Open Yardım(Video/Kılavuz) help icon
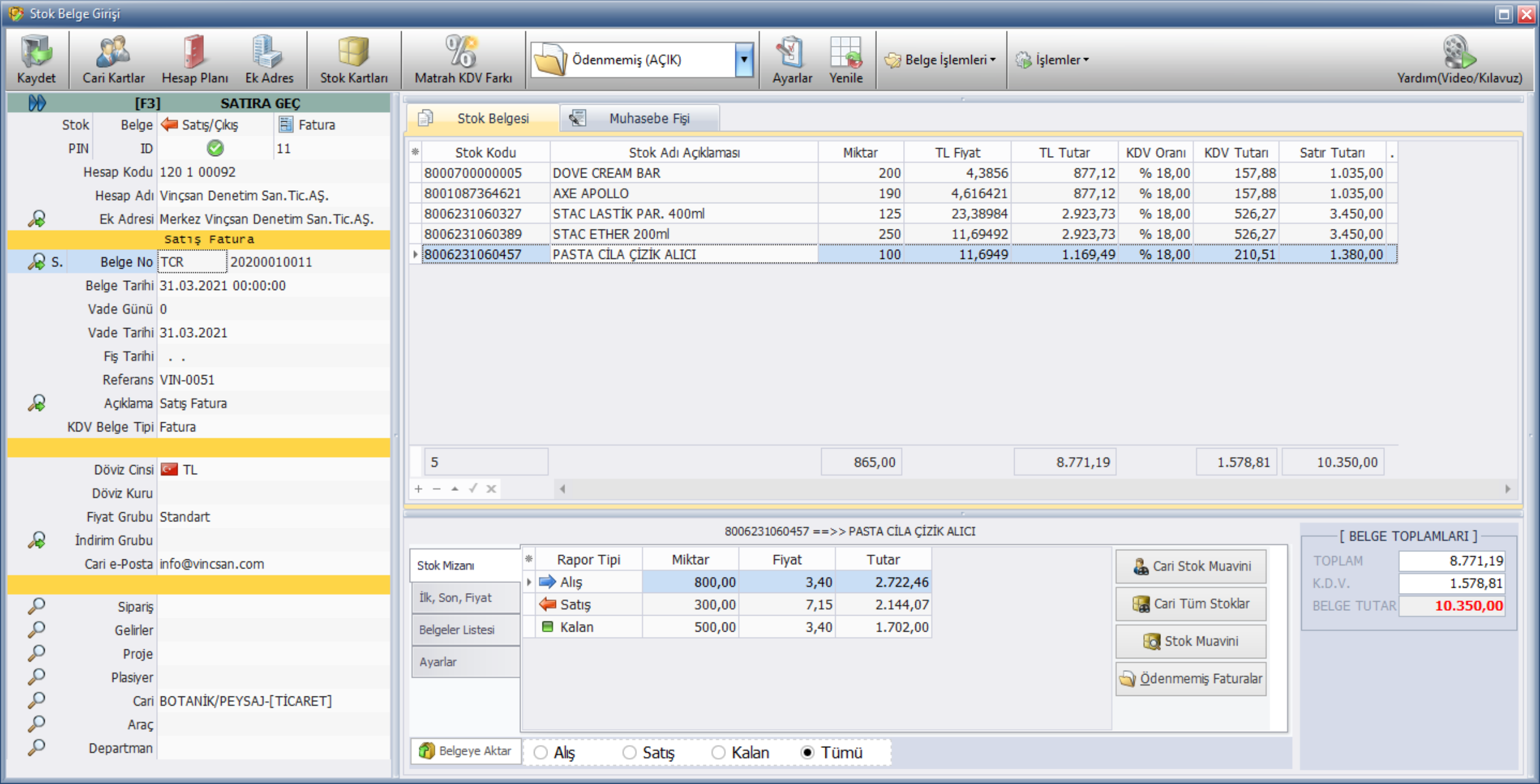The width and height of the screenshot is (1540, 784). tap(1459, 51)
